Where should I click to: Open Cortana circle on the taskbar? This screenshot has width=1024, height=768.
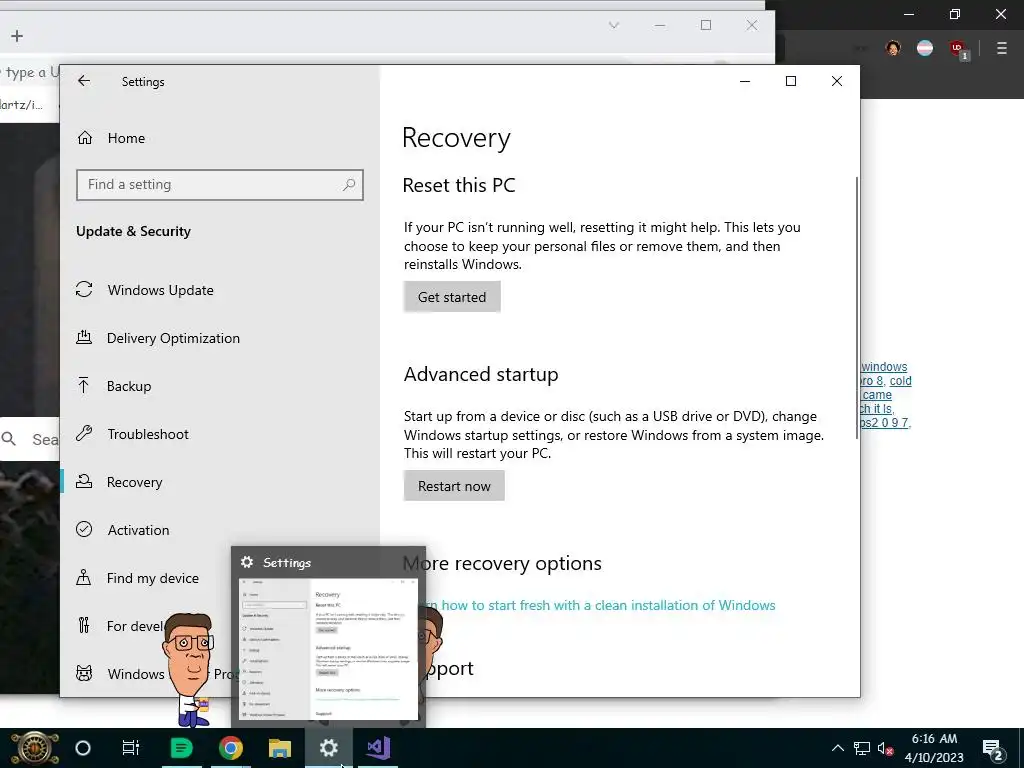[83, 748]
